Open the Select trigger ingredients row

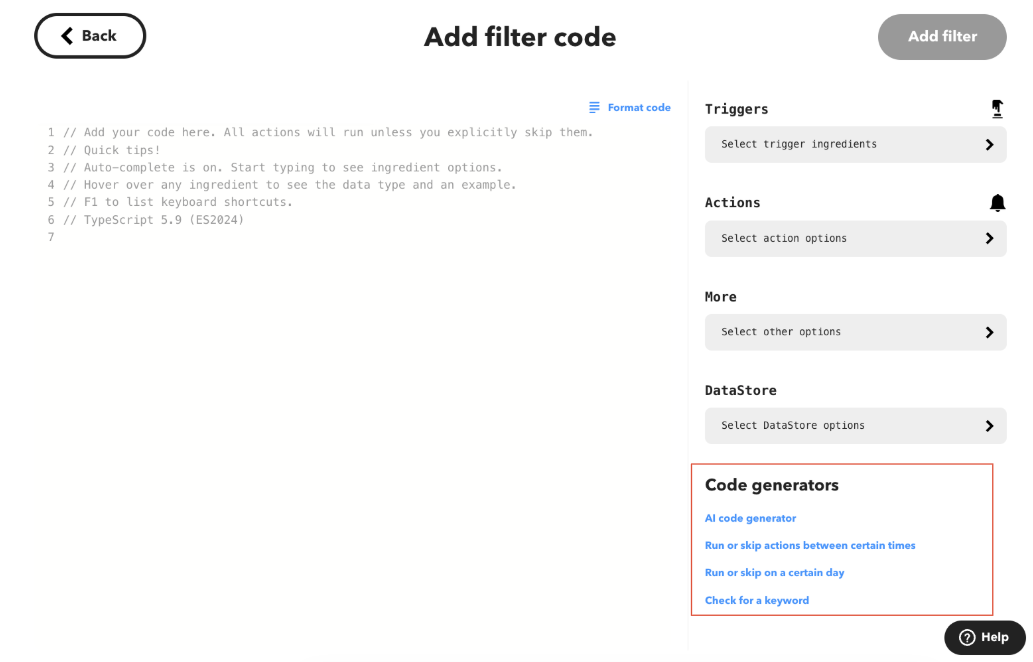tap(855, 144)
